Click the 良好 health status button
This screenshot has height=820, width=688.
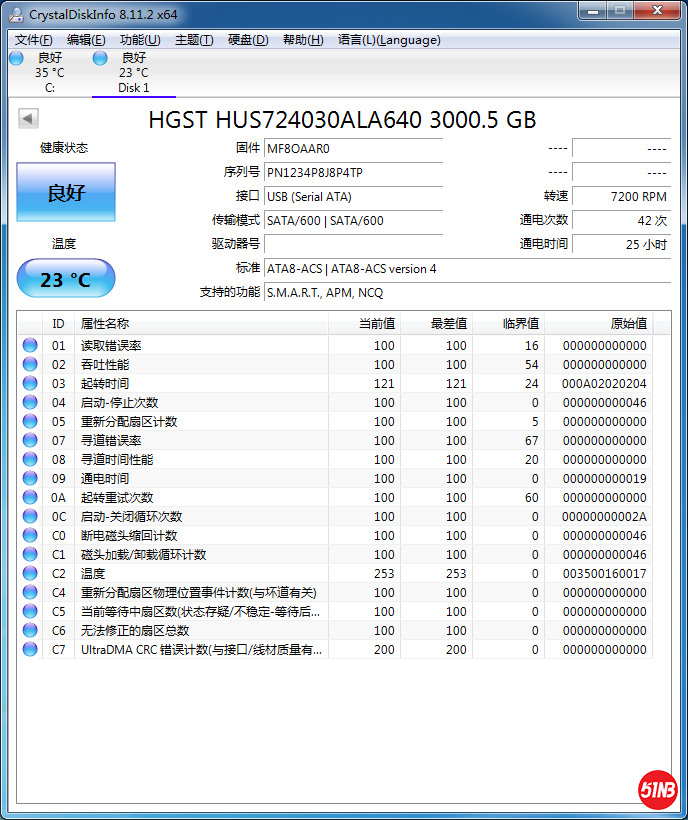coord(66,193)
